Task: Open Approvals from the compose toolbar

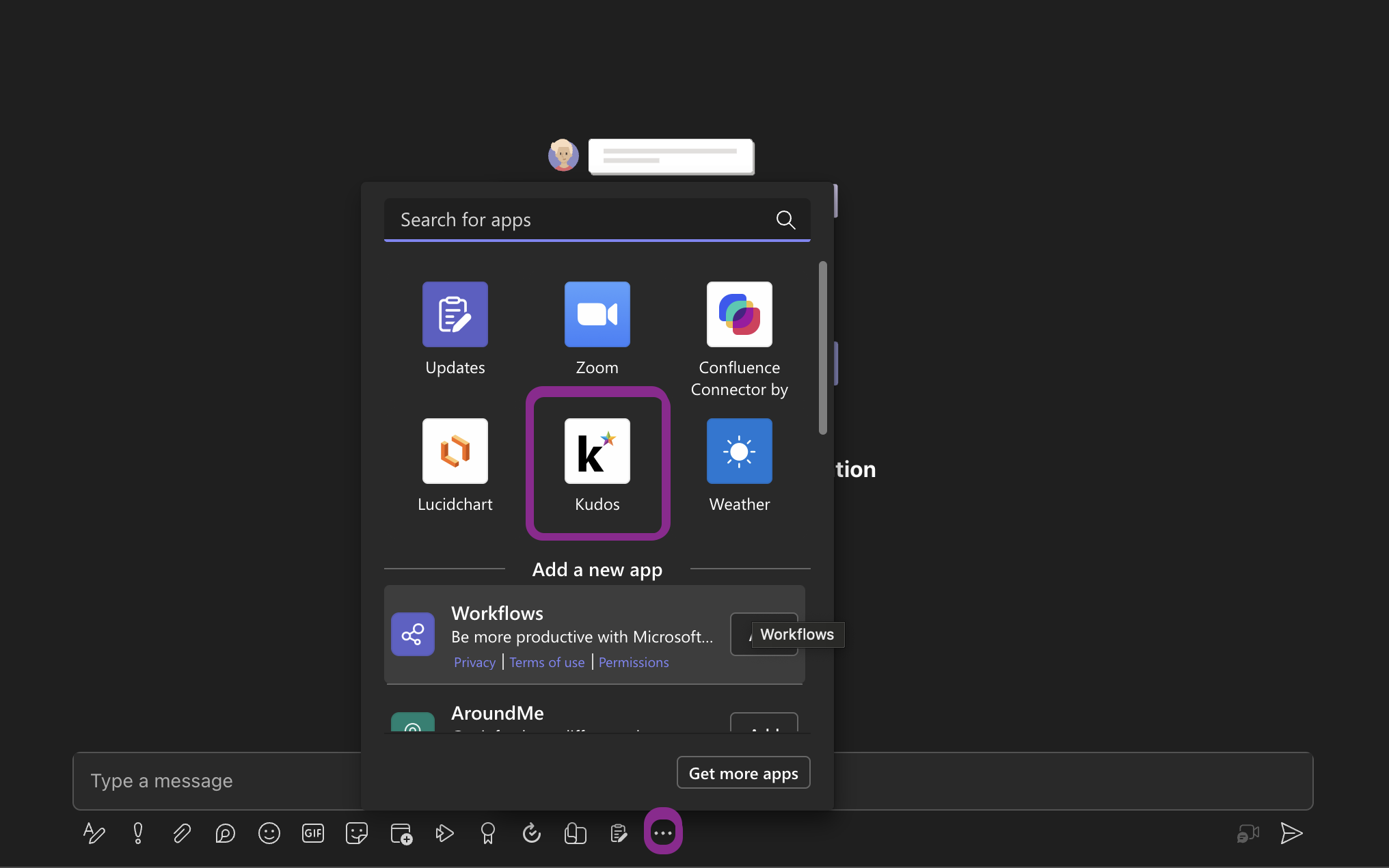Action: 532,833
